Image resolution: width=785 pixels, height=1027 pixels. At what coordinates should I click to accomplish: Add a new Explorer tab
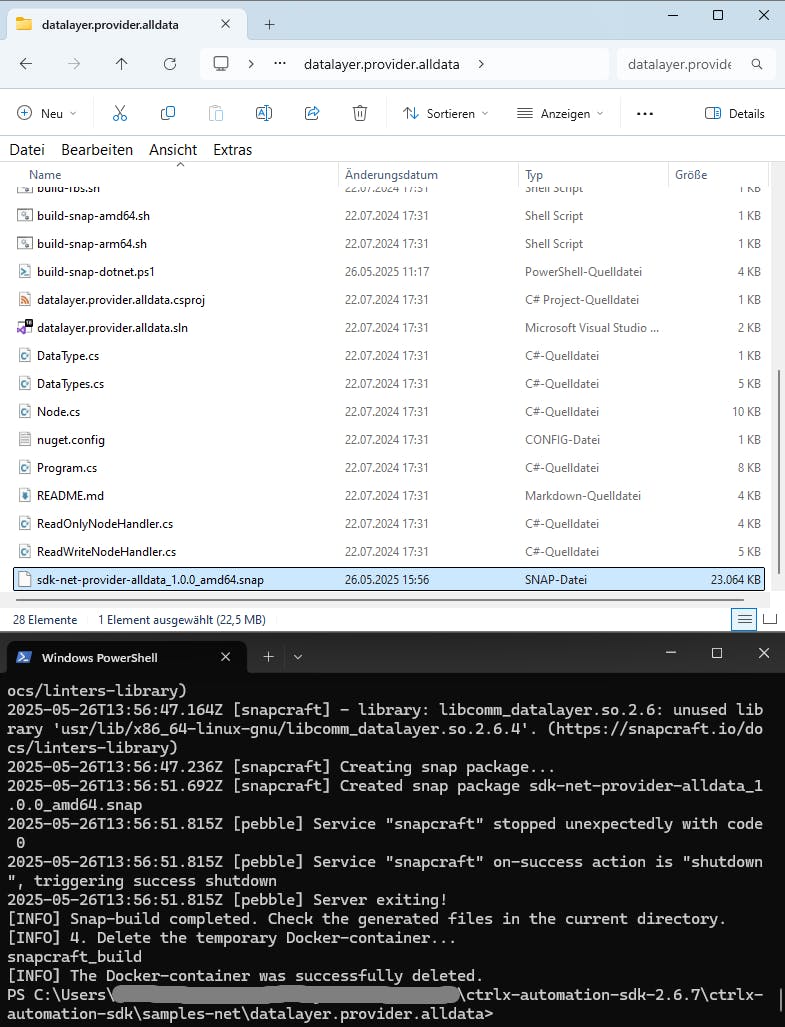[269, 24]
